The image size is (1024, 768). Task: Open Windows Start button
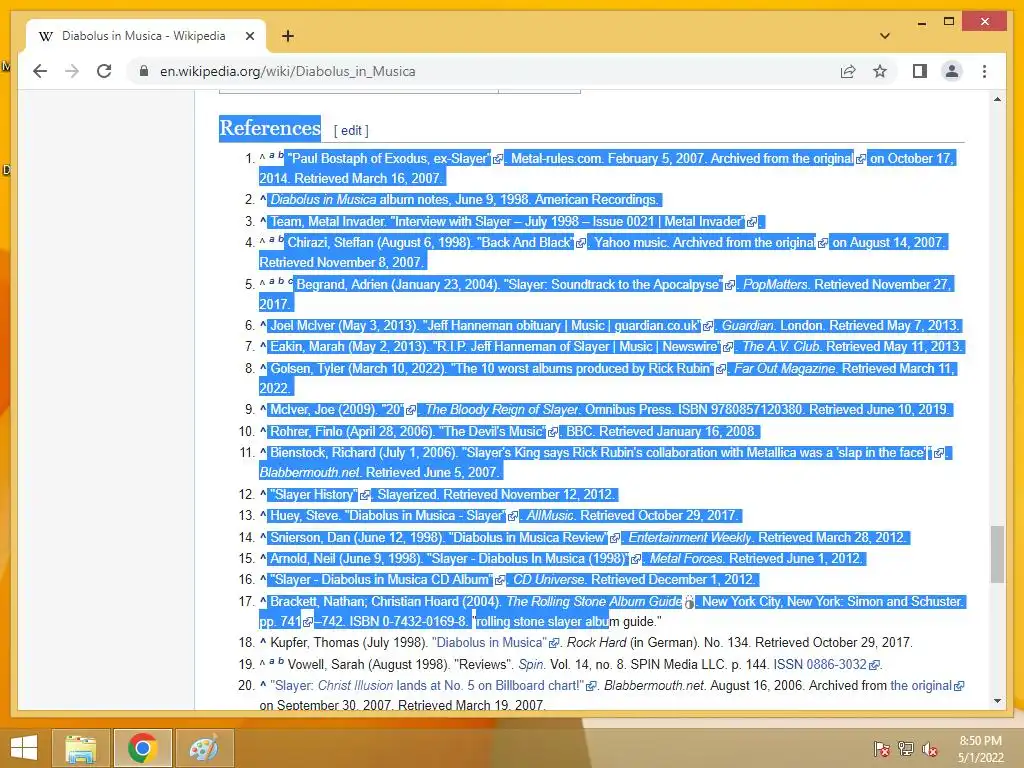coord(24,748)
